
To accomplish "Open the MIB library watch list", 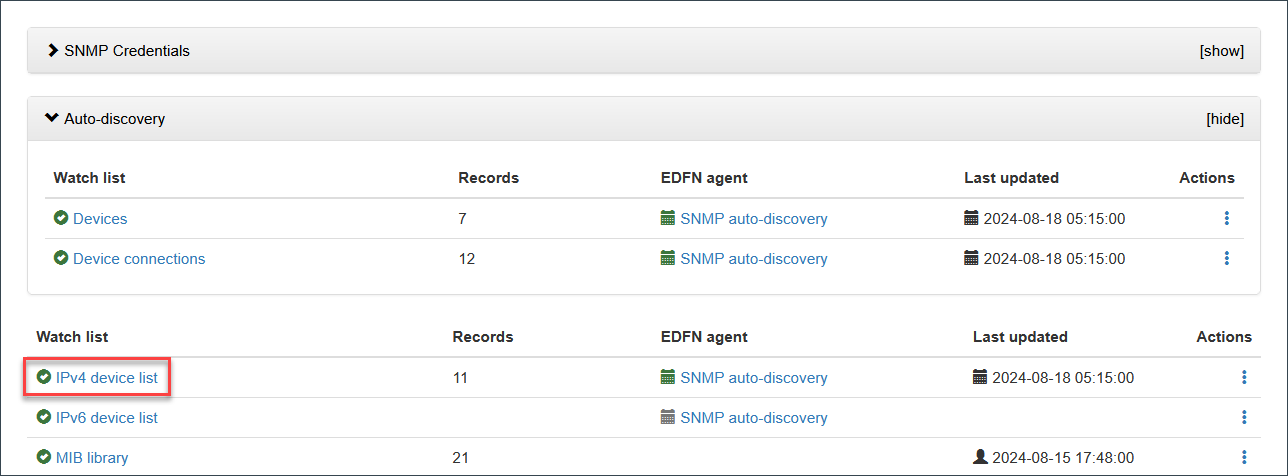I will (x=92, y=458).
